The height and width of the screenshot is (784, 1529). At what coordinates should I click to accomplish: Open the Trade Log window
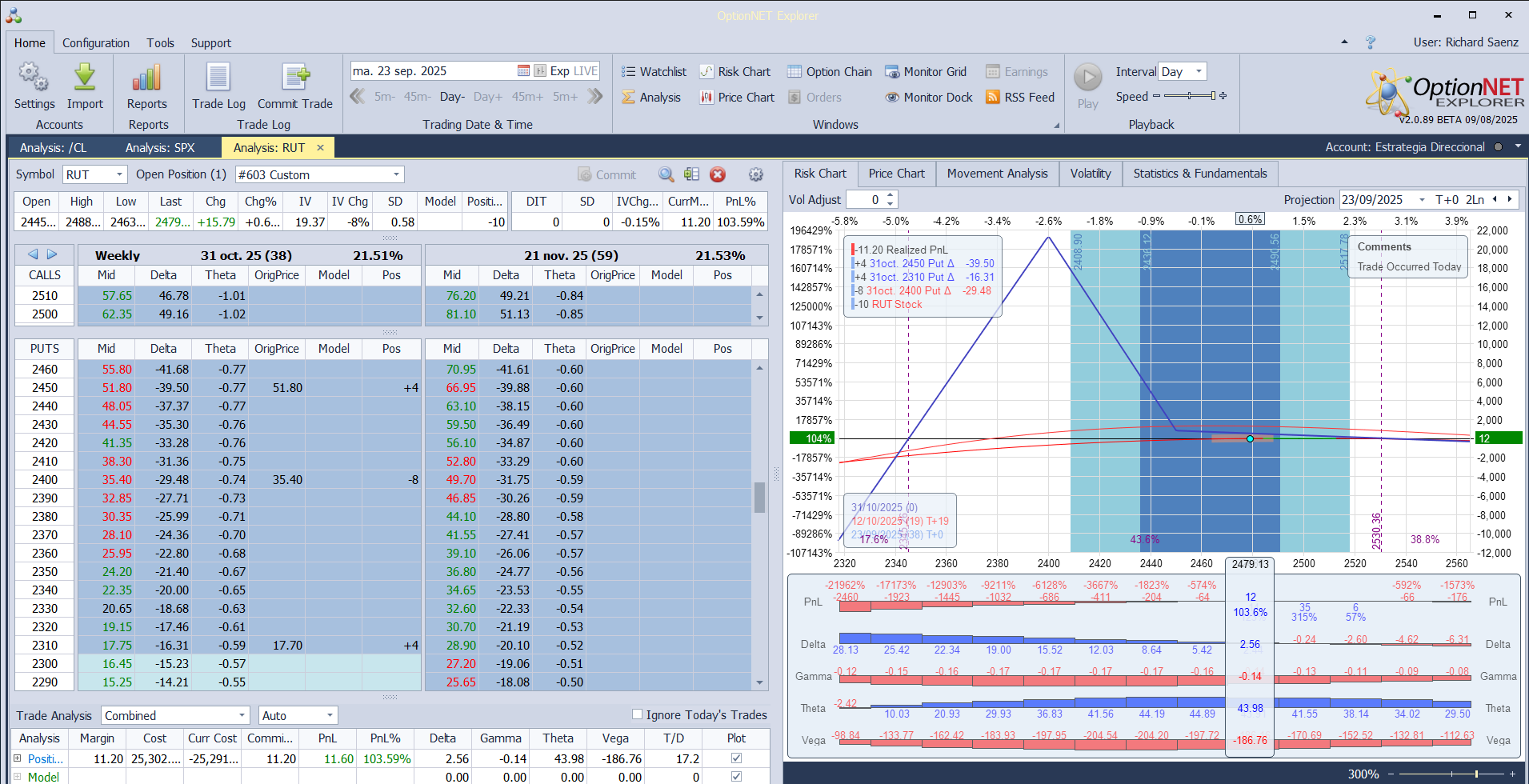pos(218,86)
